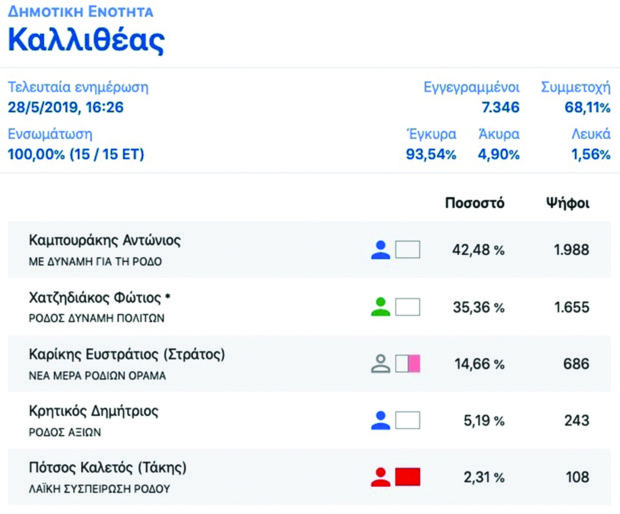Sort by the Ψήφοι column header
The width and height of the screenshot is (620, 514).
pyautogui.click(x=567, y=203)
